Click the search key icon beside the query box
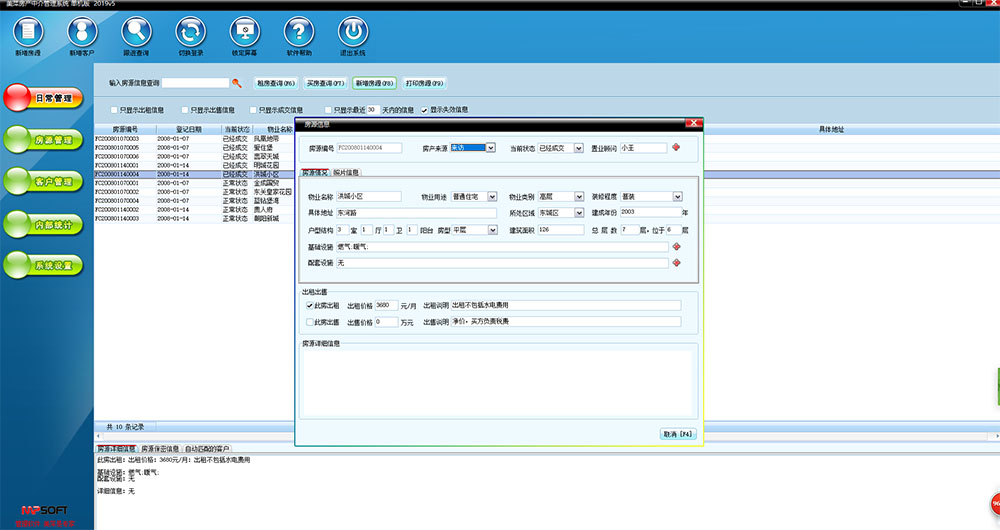This screenshot has width=1000, height=530. coord(237,83)
